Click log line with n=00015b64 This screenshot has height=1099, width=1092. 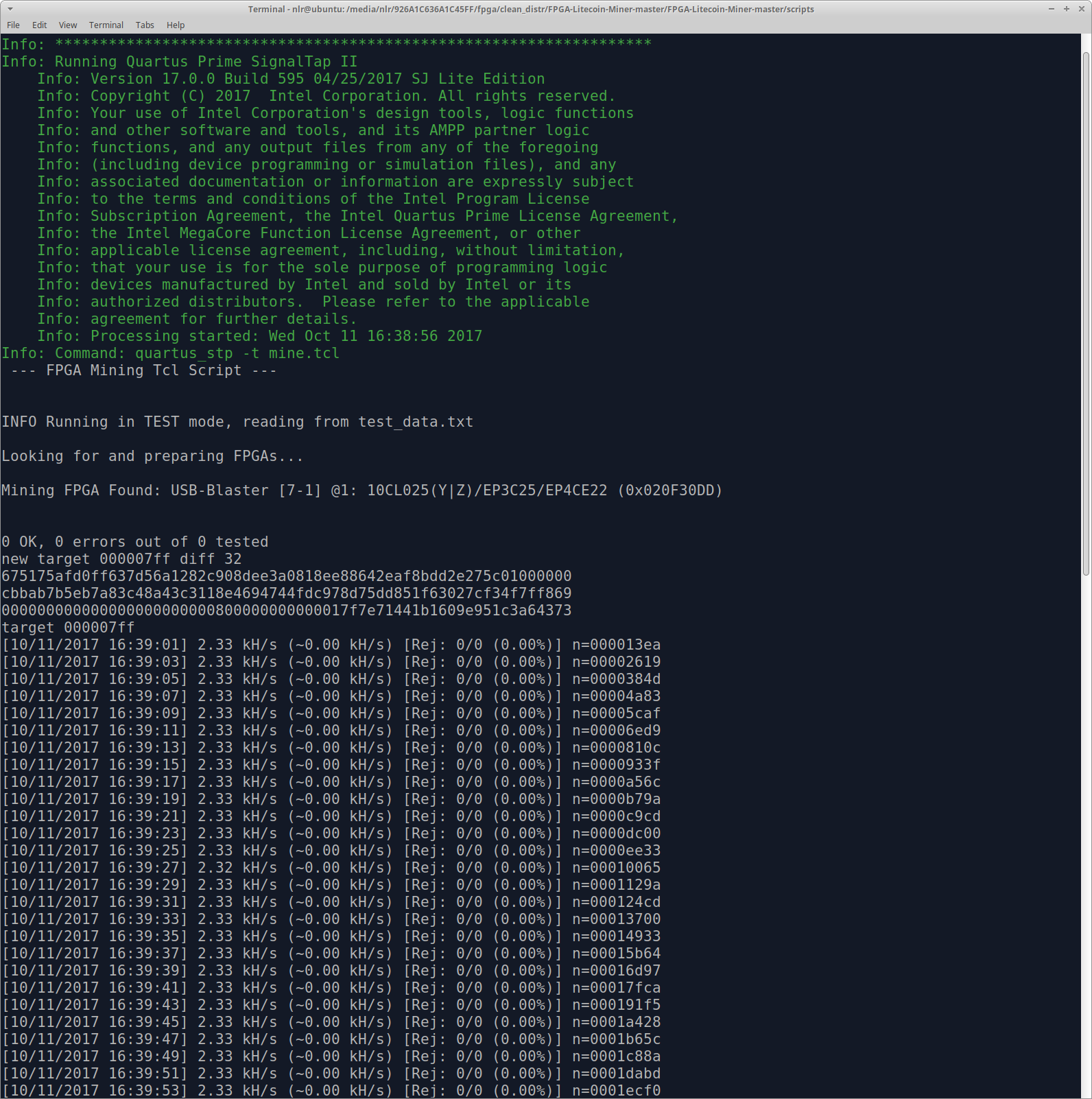click(x=331, y=954)
